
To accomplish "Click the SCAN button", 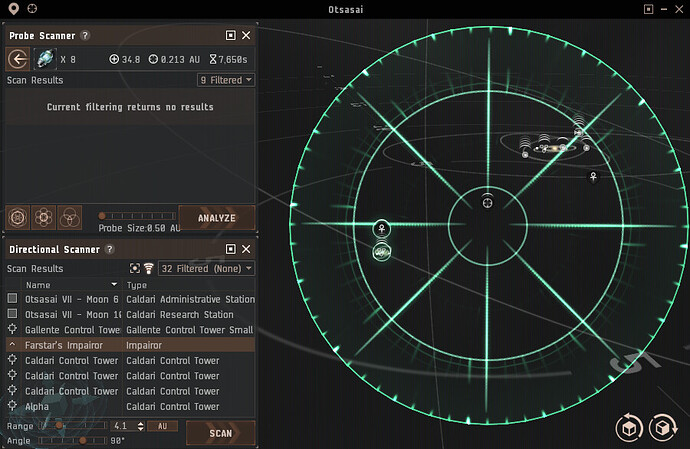I will pyautogui.click(x=220, y=433).
